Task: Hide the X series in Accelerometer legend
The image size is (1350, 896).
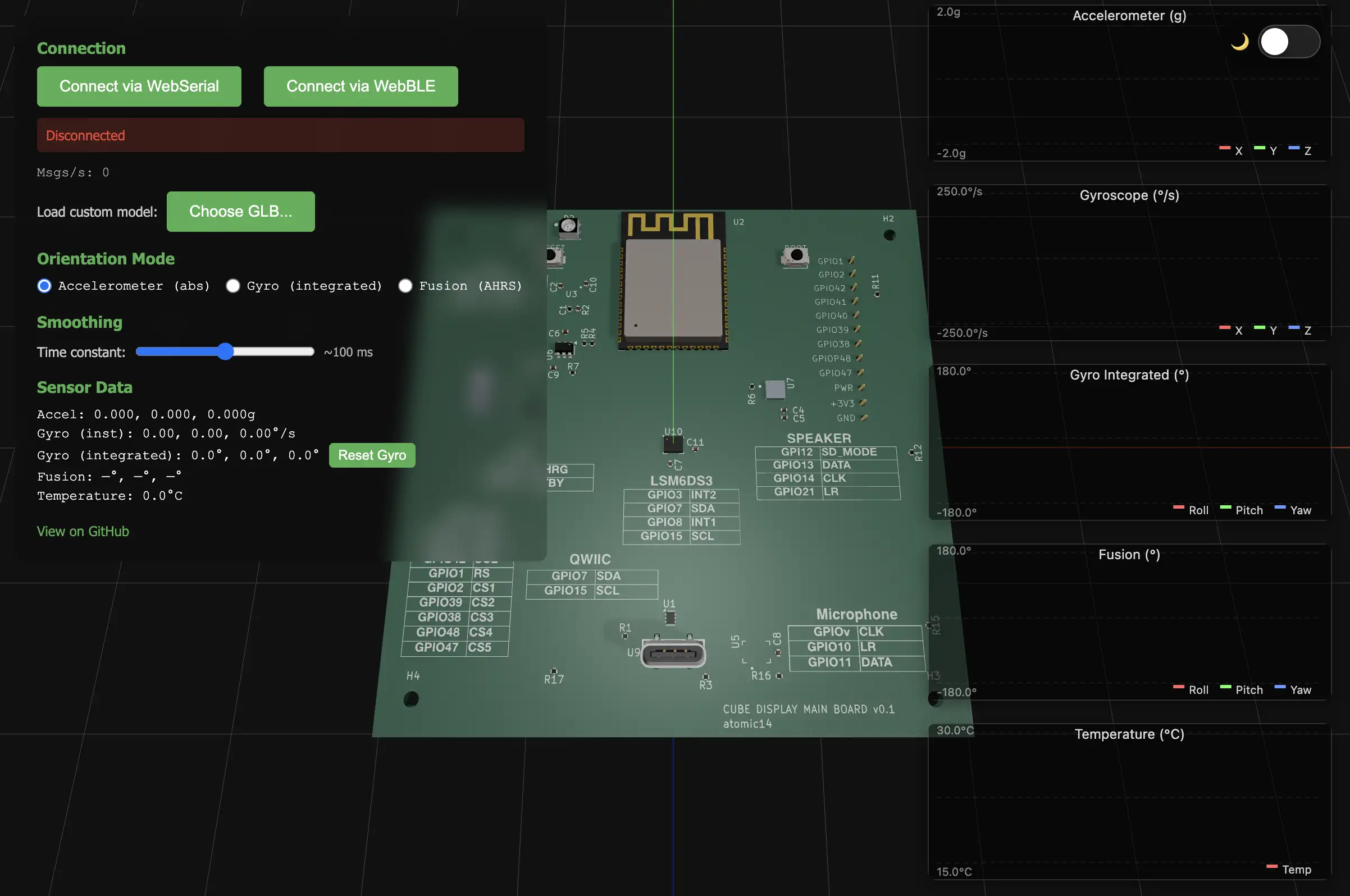Action: [x=1231, y=150]
